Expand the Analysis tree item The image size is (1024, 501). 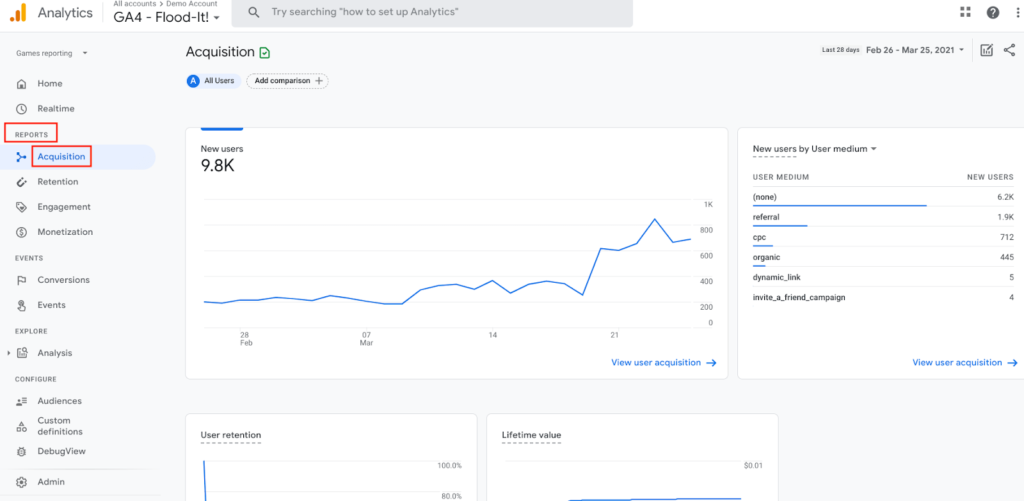(x=9, y=353)
